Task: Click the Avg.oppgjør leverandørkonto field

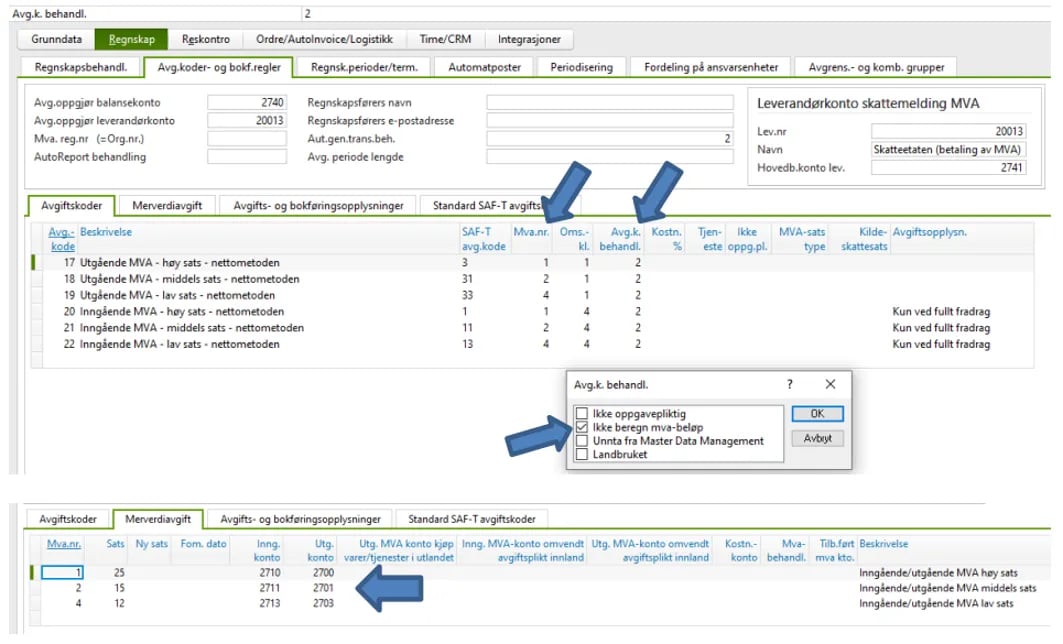Action: [x=247, y=121]
